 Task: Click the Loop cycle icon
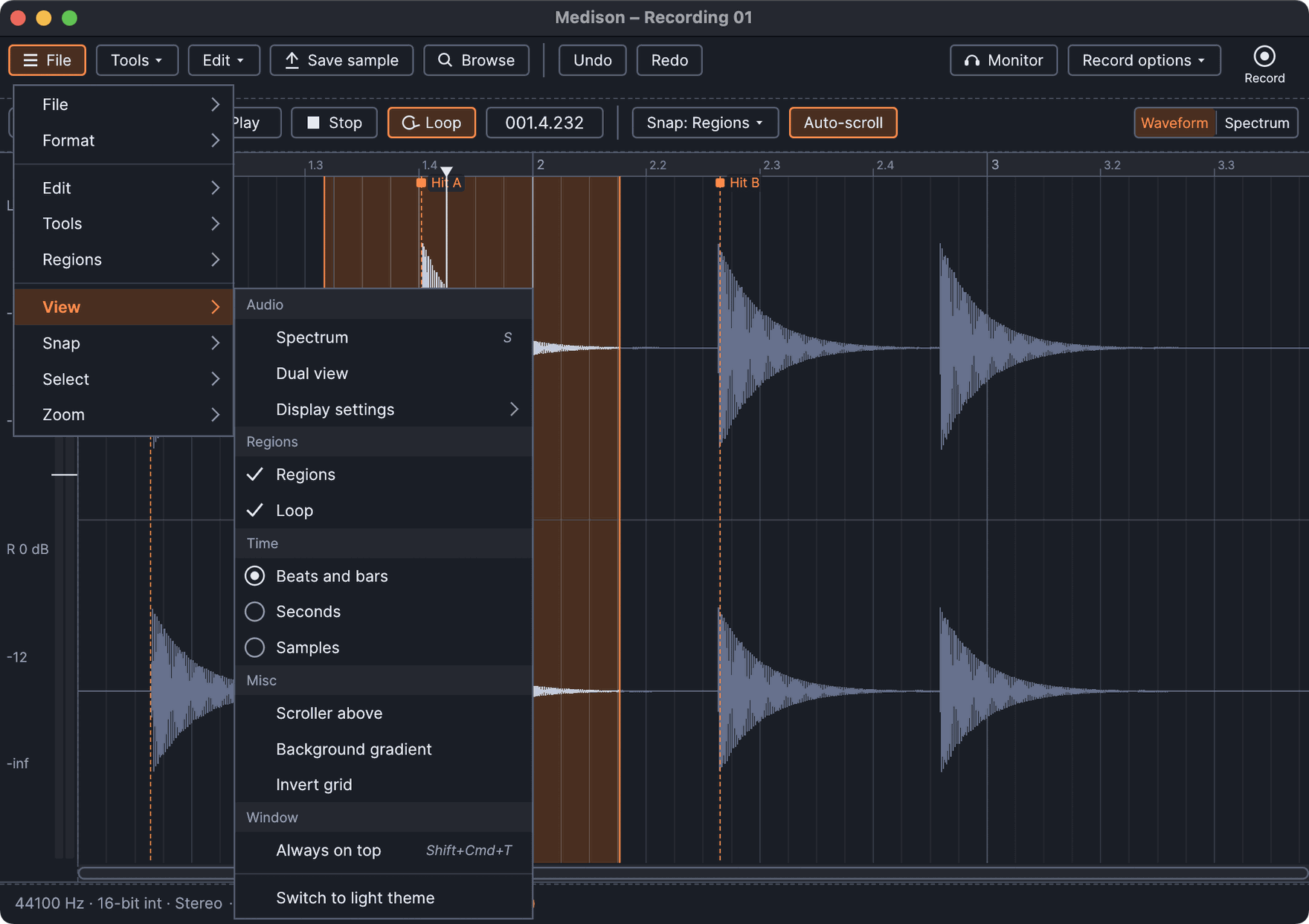(x=410, y=123)
